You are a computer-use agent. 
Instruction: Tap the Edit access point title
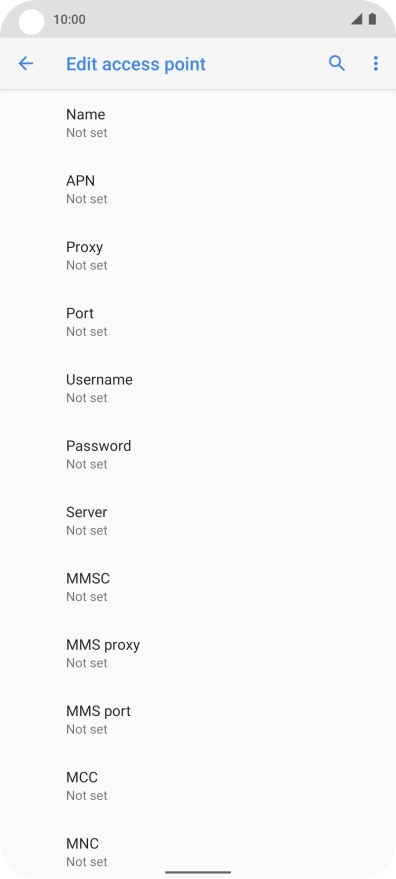coord(136,64)
